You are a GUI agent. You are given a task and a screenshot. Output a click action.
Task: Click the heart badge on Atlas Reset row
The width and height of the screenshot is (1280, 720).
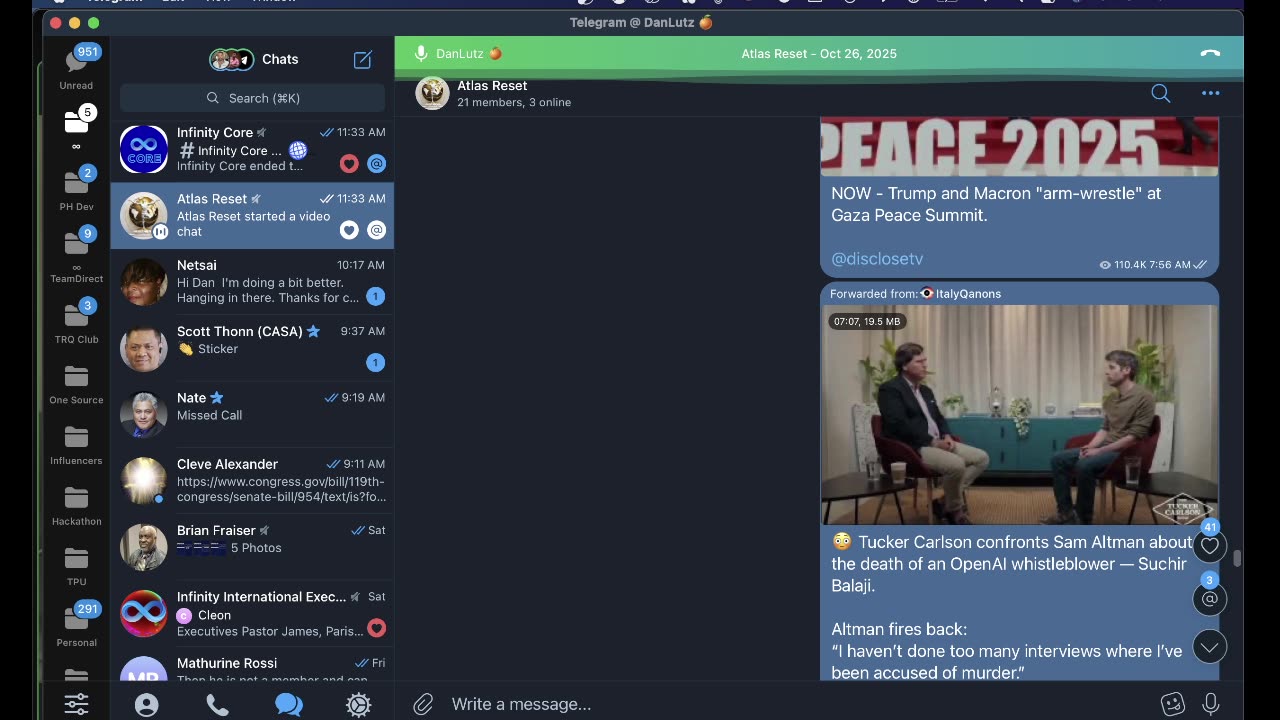349,230
